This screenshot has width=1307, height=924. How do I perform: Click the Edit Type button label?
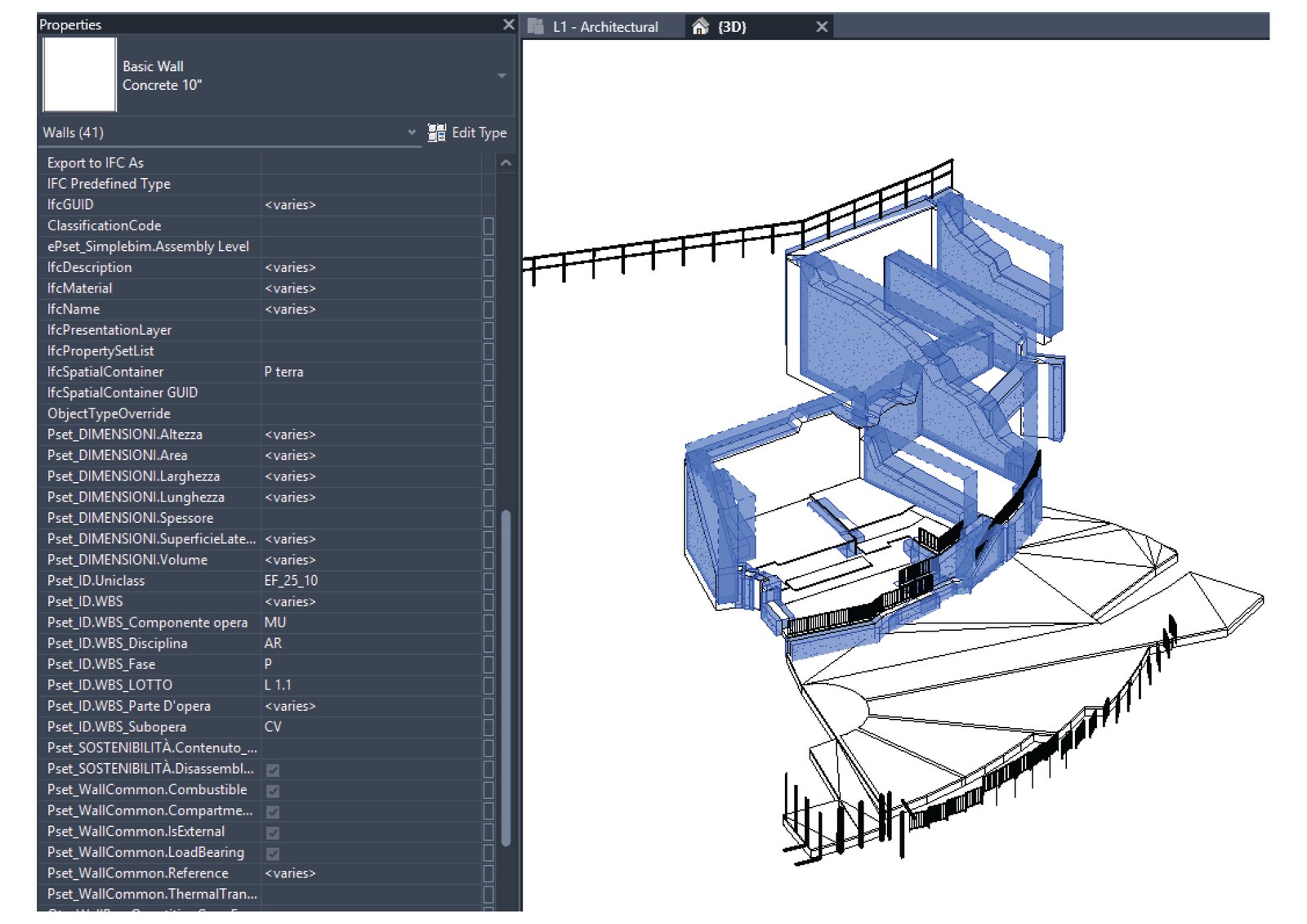[x=480, y=132]
